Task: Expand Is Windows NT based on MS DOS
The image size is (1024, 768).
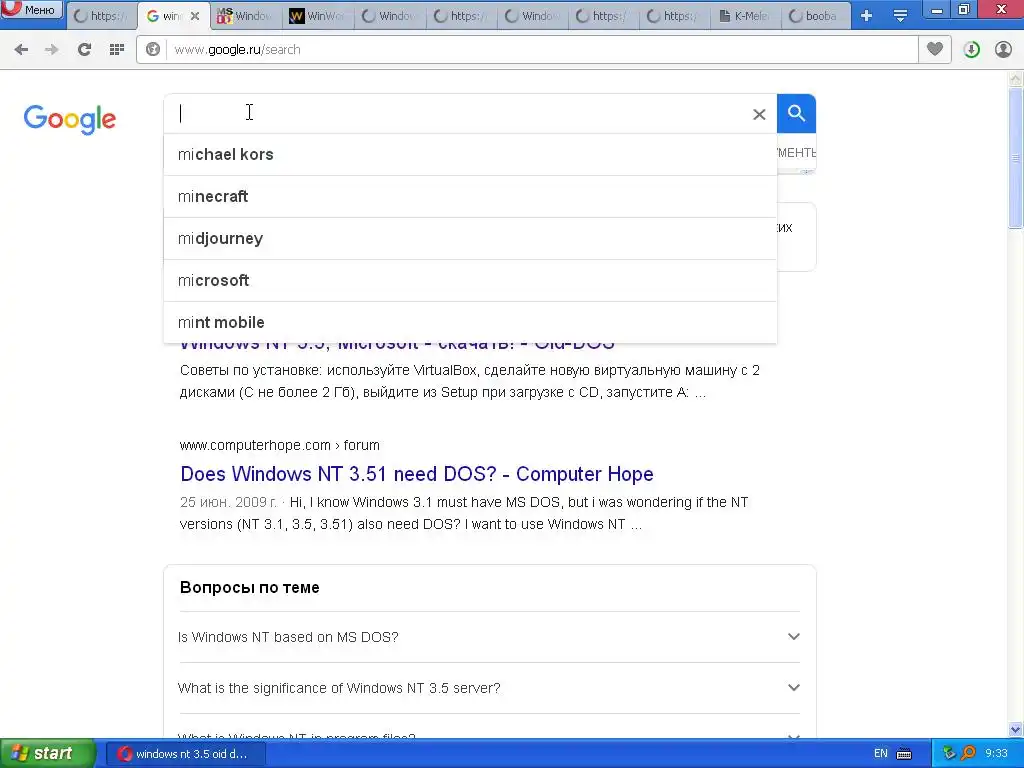Action: pyautogui.click(x=488, y=637)
